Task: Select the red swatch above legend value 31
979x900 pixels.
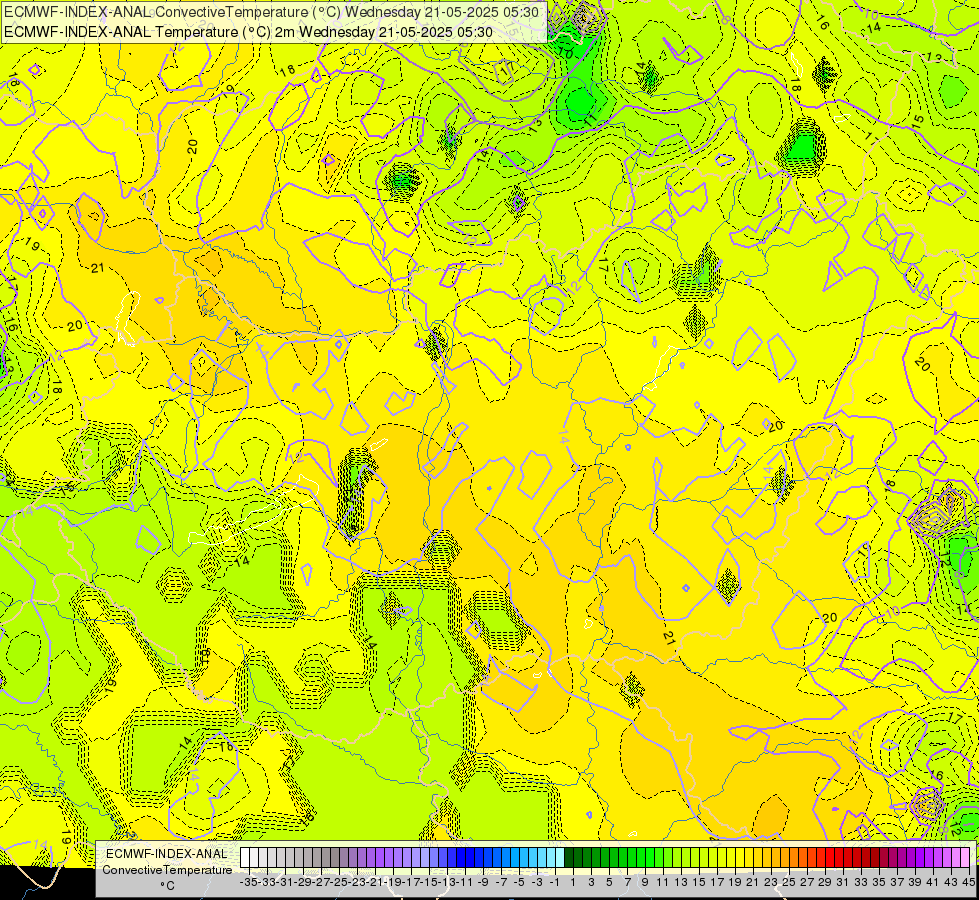Action: coord(839,857)
